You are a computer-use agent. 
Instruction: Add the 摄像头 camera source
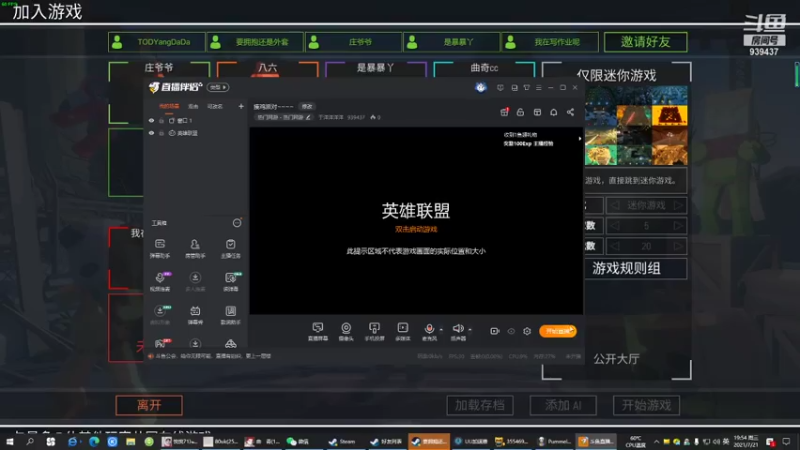click(x=346, y=331)
